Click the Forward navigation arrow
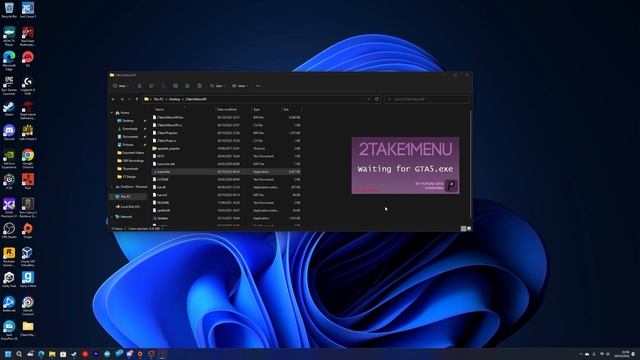This screenshot has width=640, height=360. pyautogui.click(x=122, y=99)
